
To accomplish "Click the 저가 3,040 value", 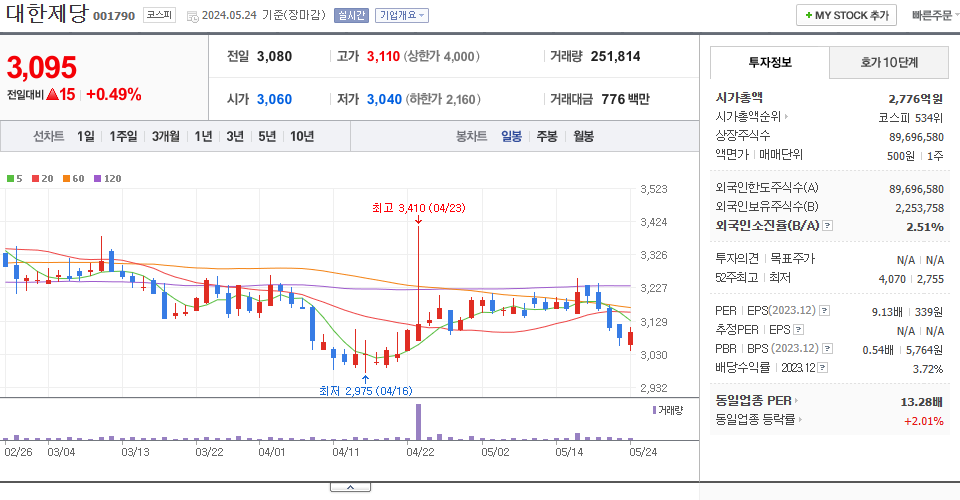I will [x=384, y=99].
